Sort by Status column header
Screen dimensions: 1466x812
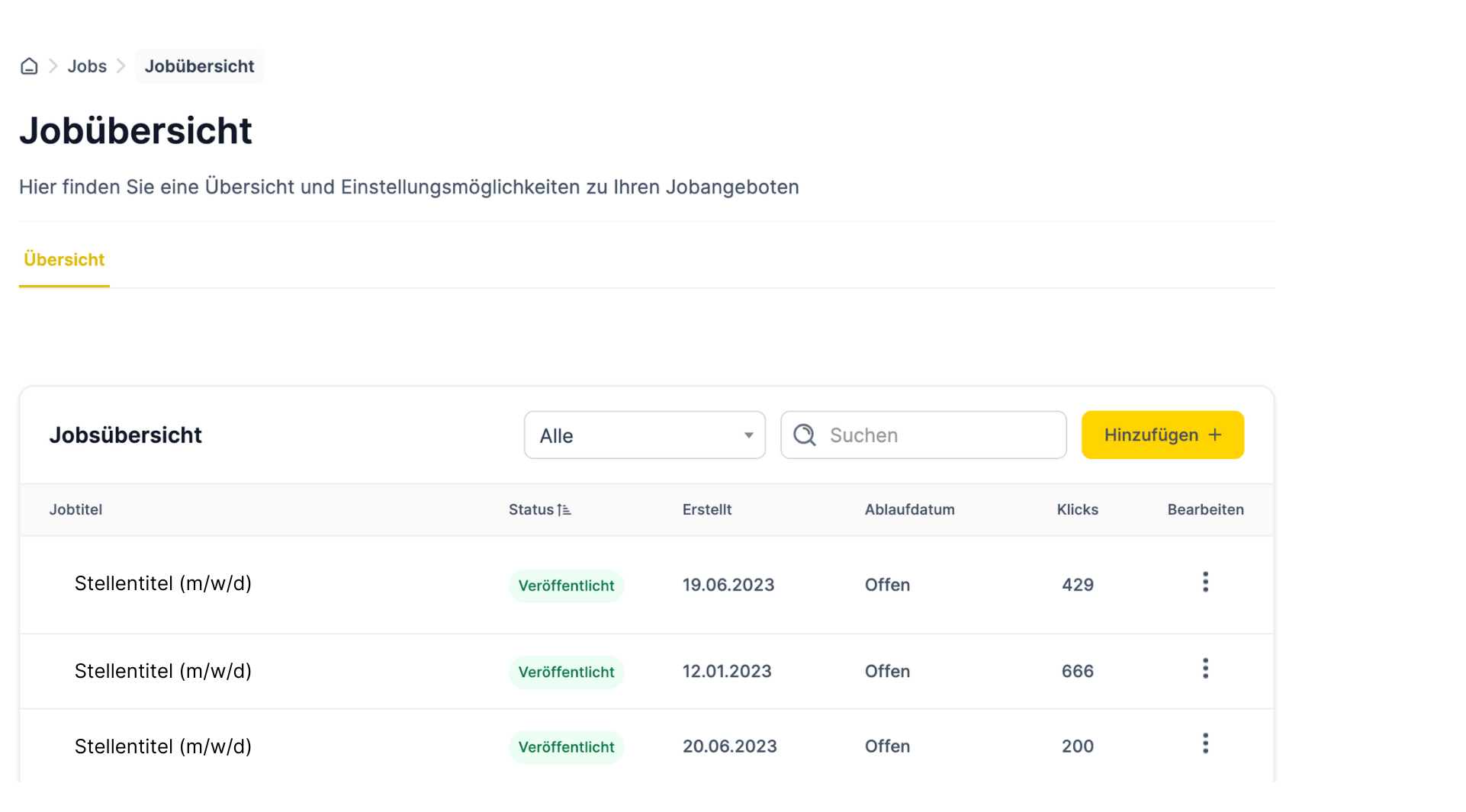540,510
